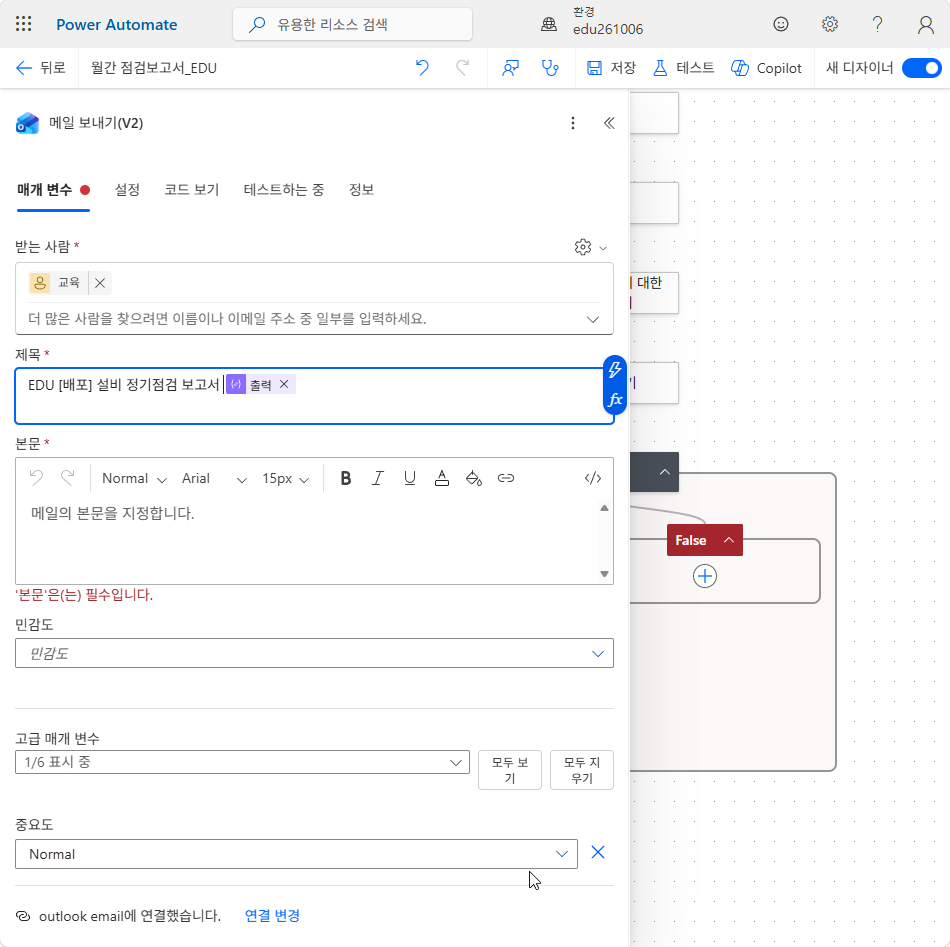Click into the email body text area
The image size is (950, 947).
point(306,541)
